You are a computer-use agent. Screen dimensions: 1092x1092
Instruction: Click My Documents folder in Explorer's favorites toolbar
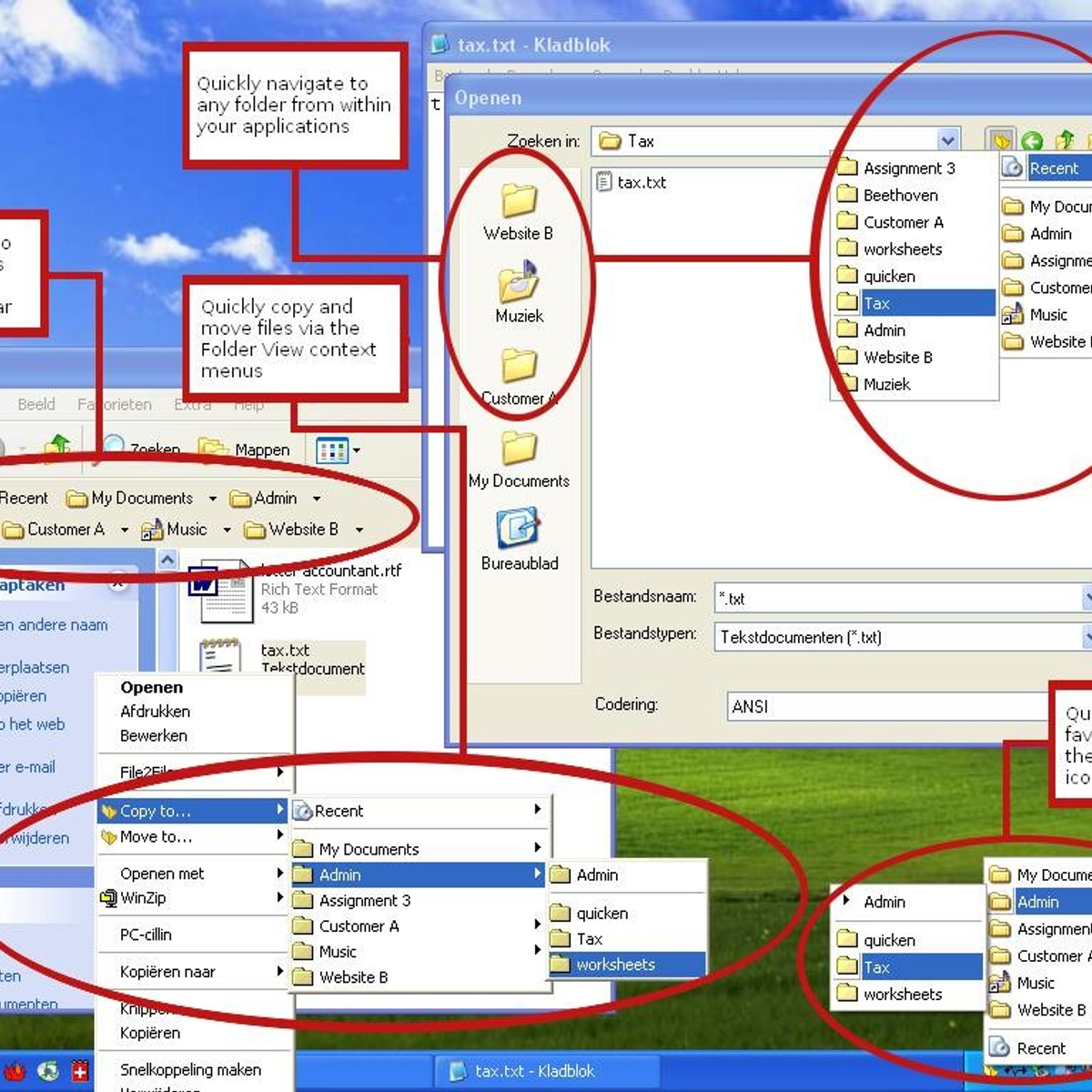coord(130,498)
